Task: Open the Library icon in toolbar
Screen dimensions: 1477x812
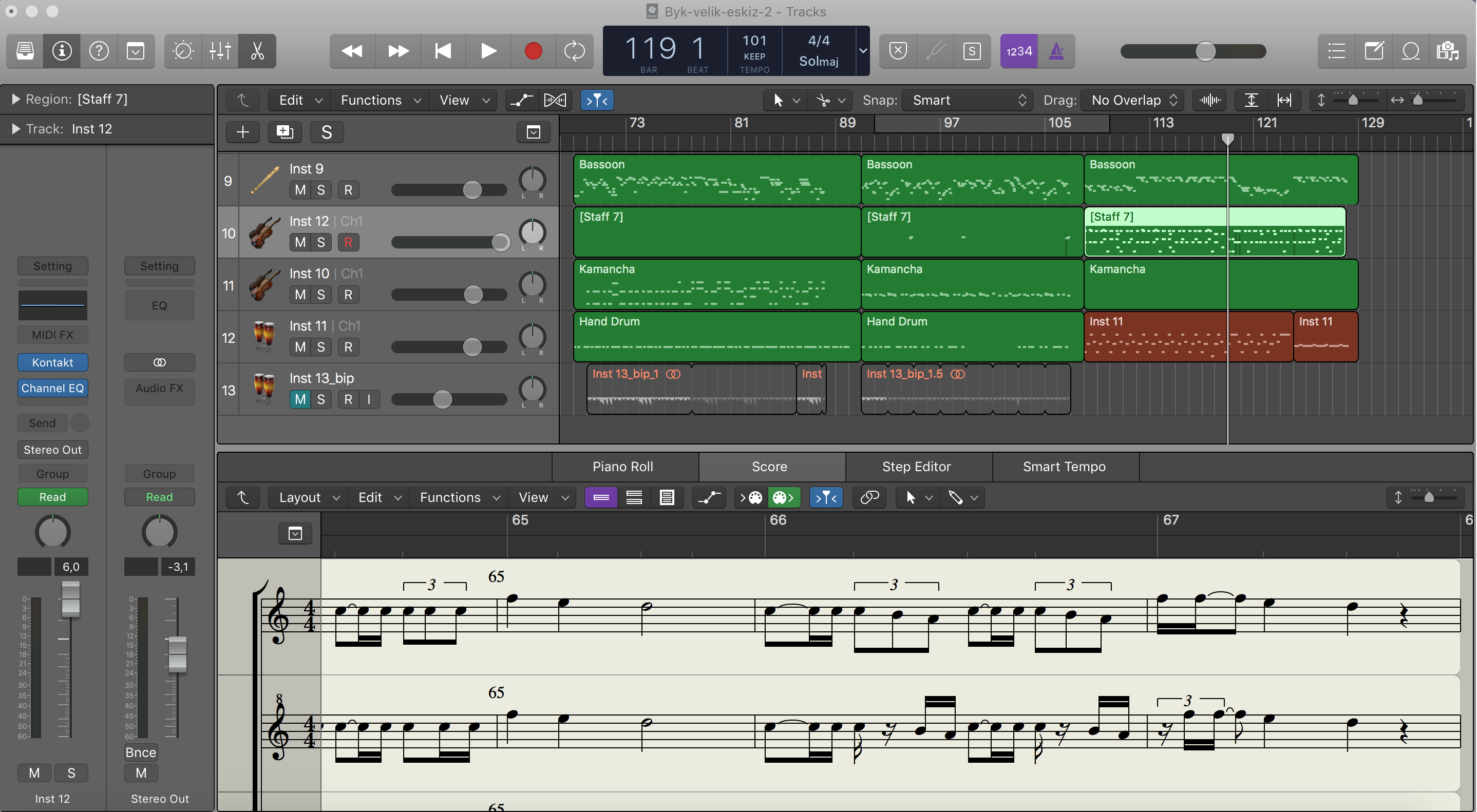Action: [25, 51]
